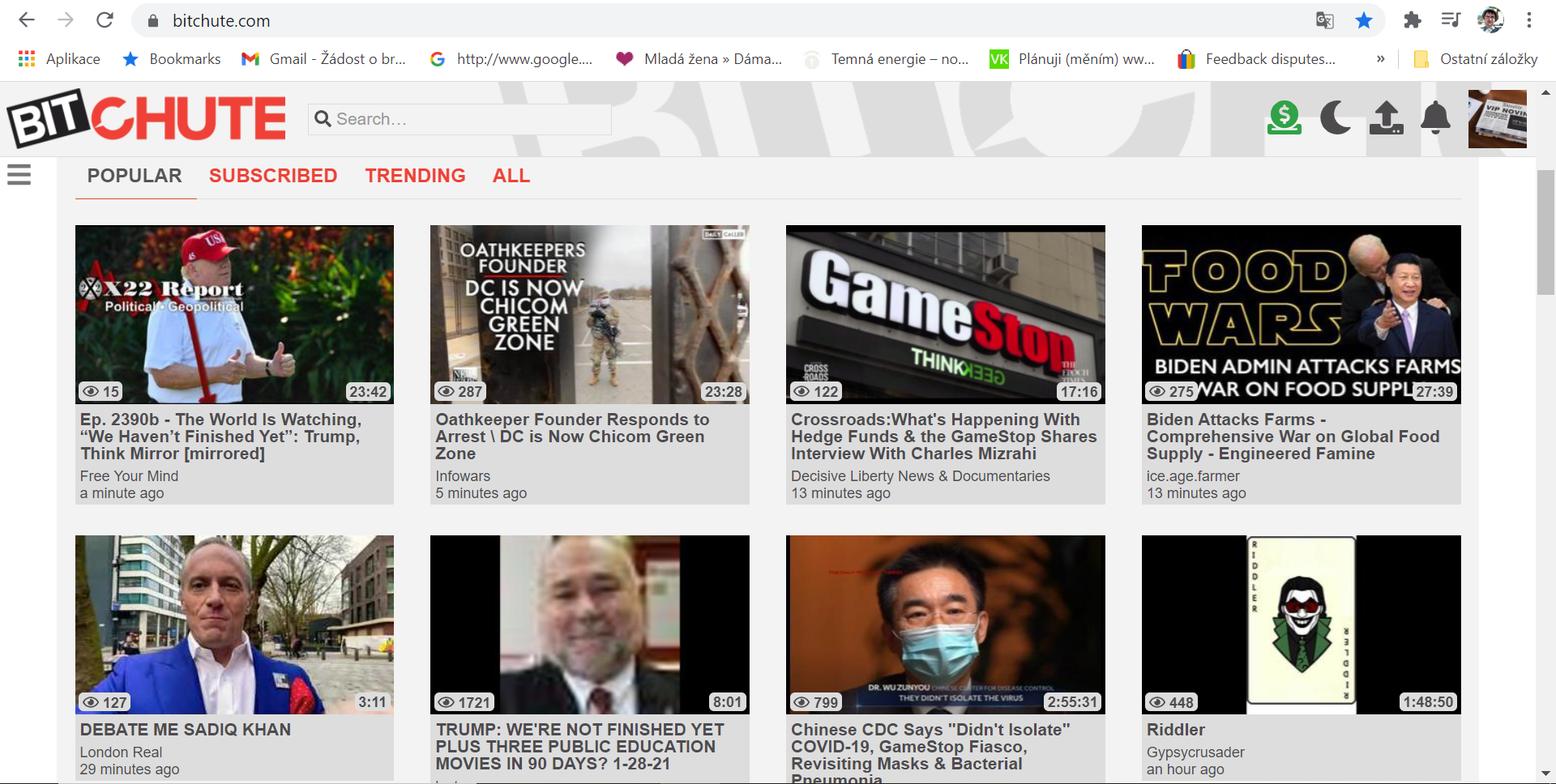Screen dimensions: 1556x784
Task: Open 'Biden Attacks Farms' video title
Action: click(1293, 437)
